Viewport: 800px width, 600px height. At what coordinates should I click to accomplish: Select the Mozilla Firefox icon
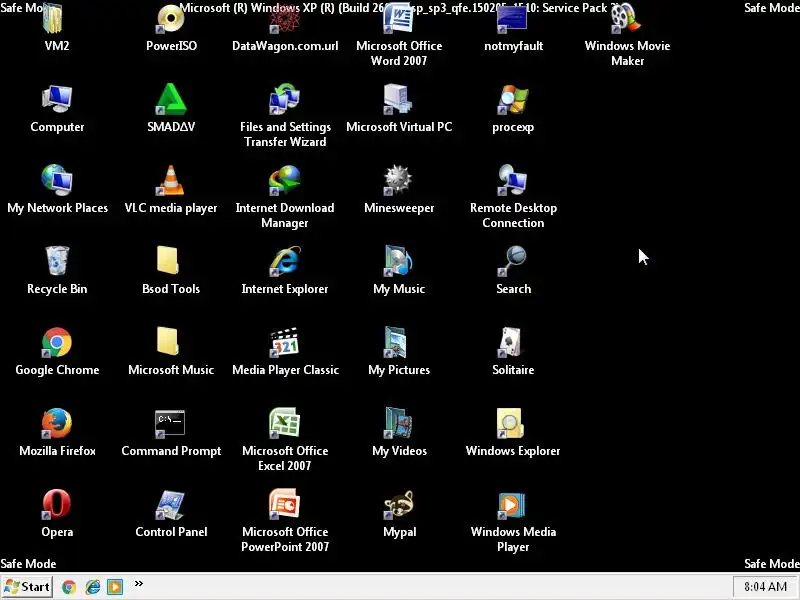click(57, 423)
